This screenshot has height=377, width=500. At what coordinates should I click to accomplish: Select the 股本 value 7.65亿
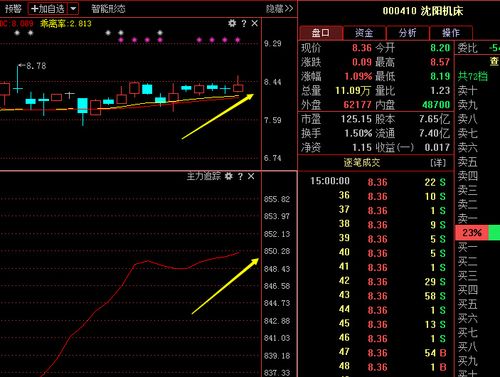click(x=435, y=119)
